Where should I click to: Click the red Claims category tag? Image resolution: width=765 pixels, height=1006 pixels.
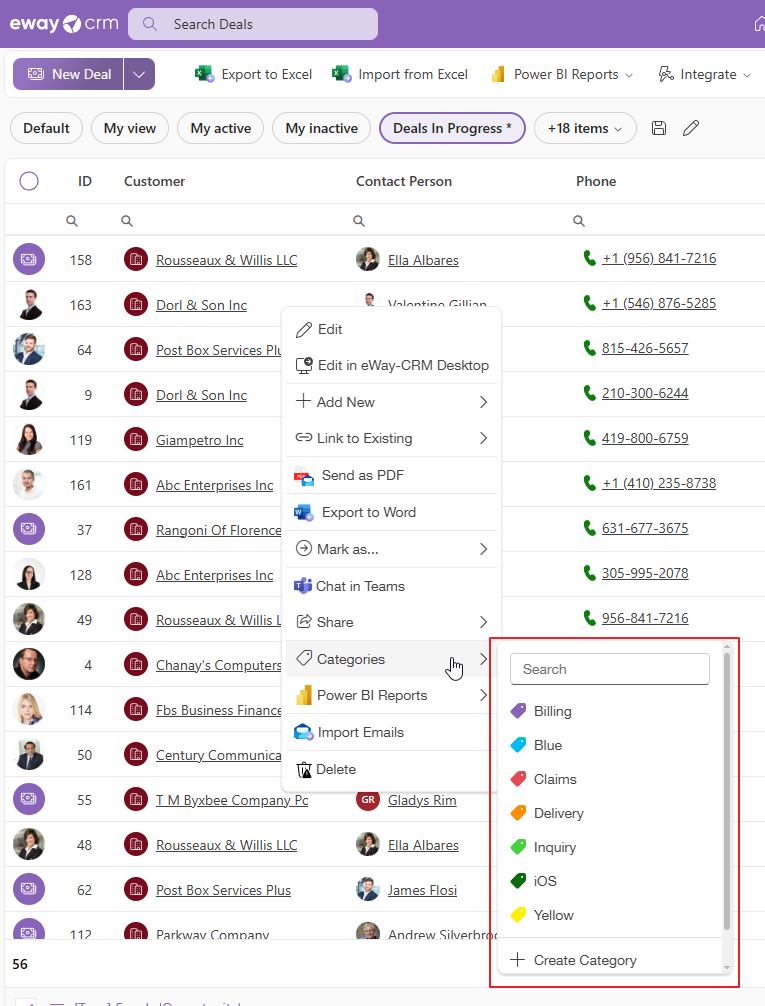point(519,779)
